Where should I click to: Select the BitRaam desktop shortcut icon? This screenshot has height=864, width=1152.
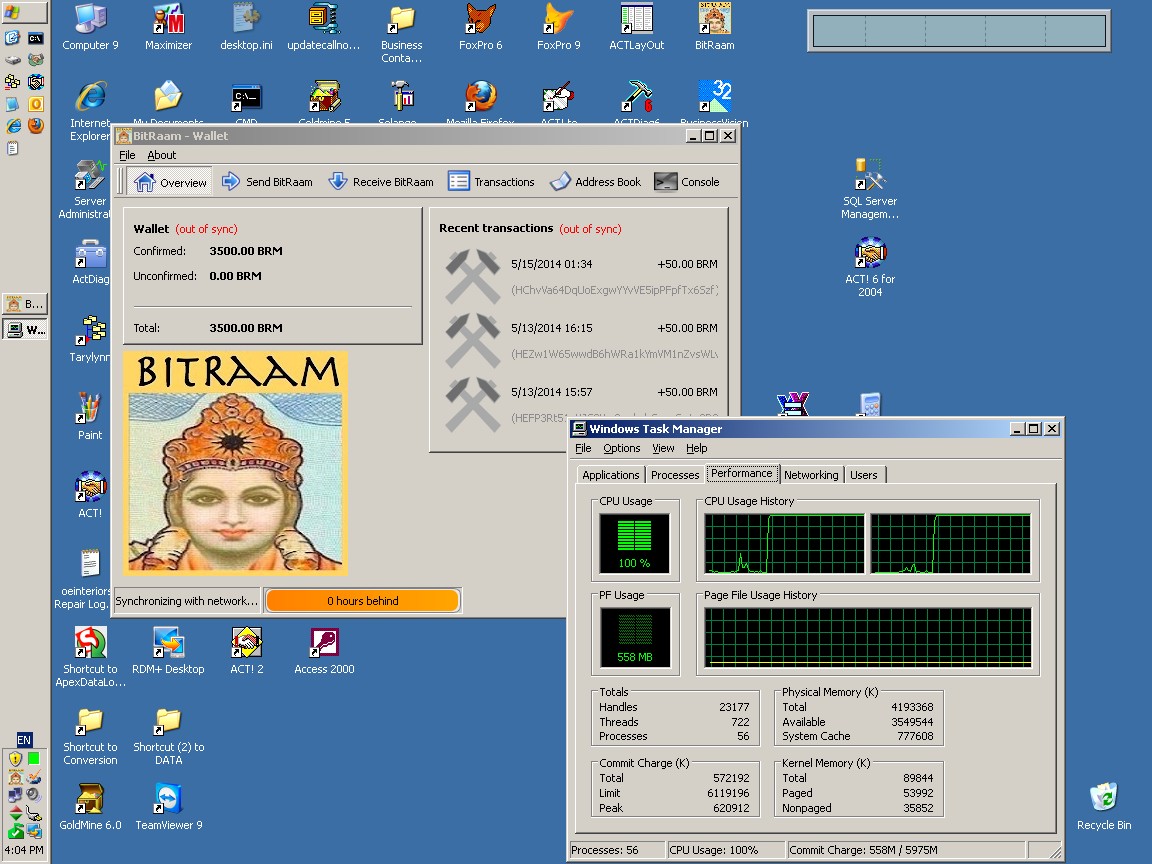click(x=714, y=27)
